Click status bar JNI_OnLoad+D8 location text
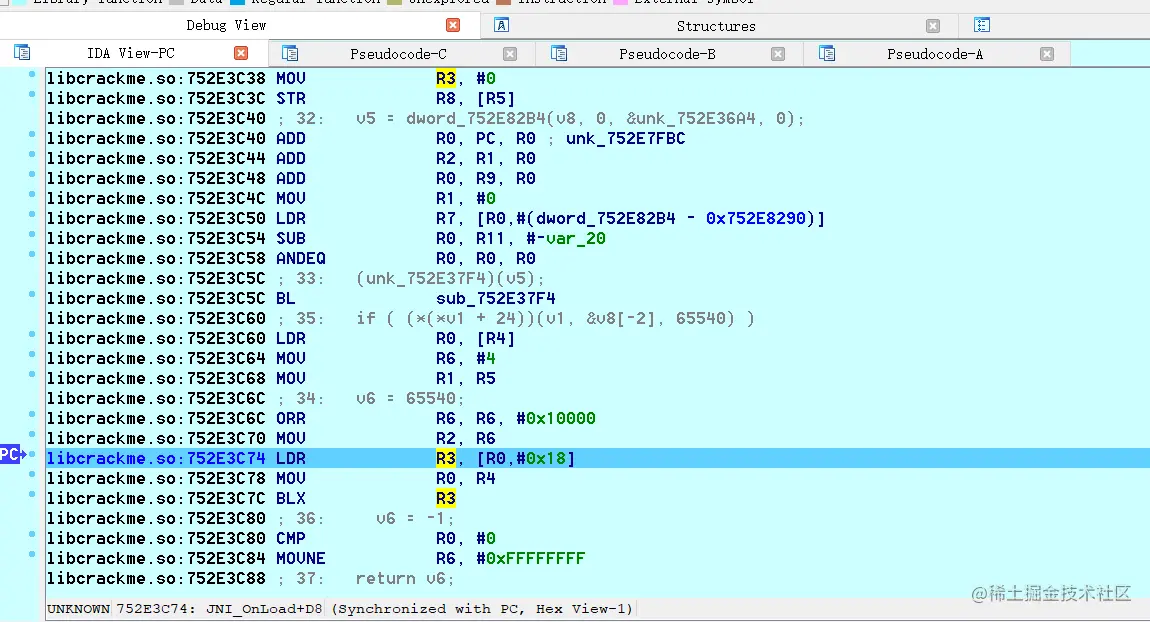 264,609
